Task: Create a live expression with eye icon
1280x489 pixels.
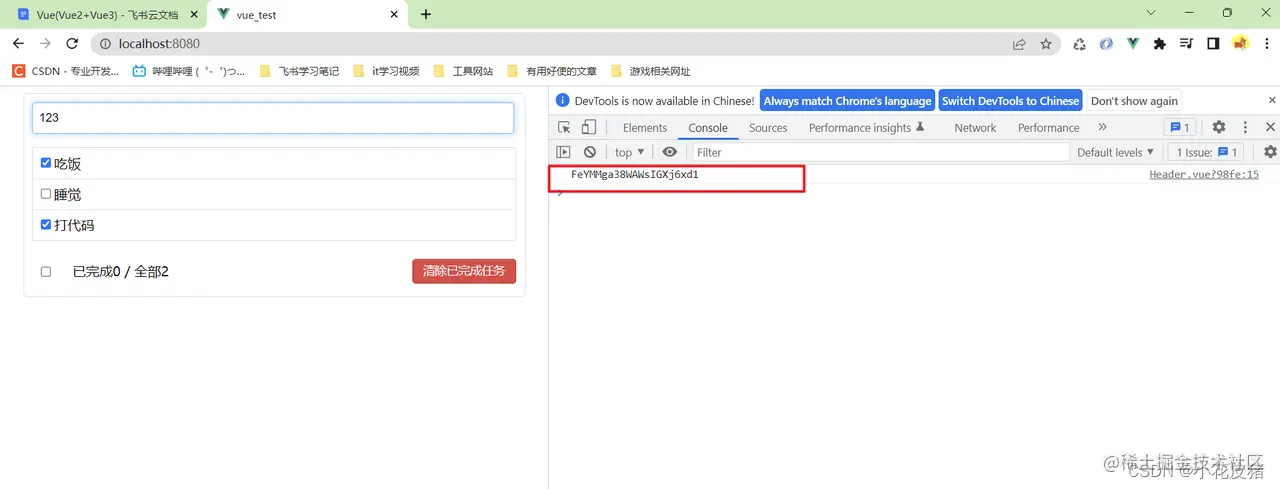Action: pos(669,152)
